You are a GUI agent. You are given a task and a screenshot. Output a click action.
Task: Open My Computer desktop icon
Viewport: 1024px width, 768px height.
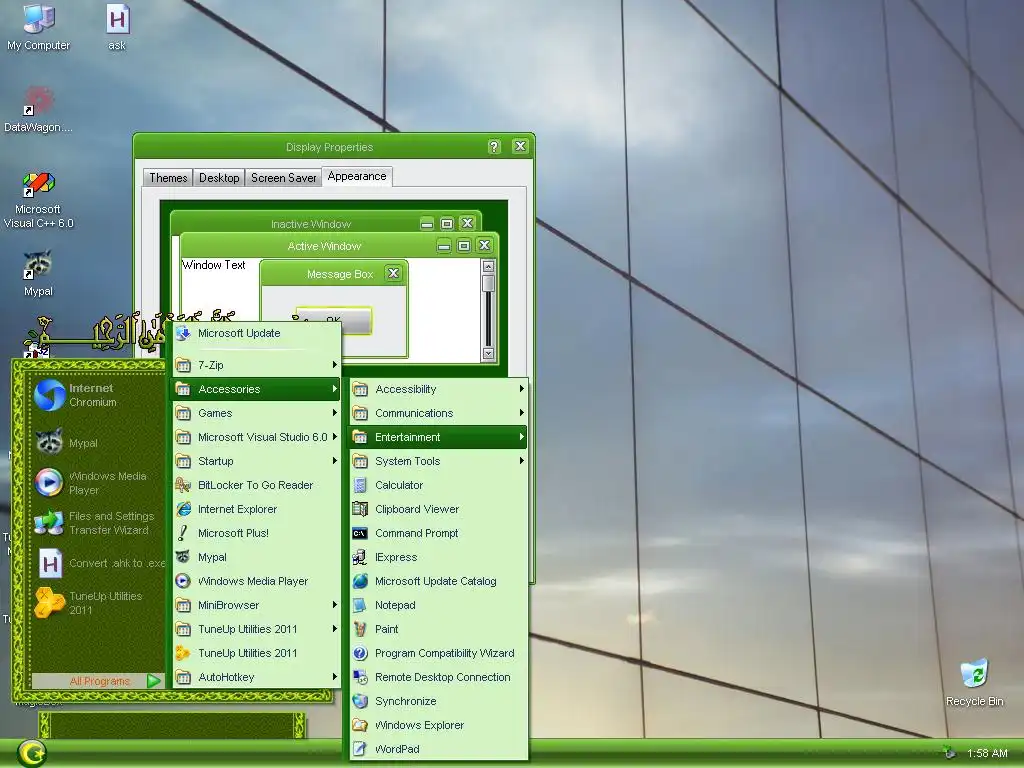(x=38, y=27)
